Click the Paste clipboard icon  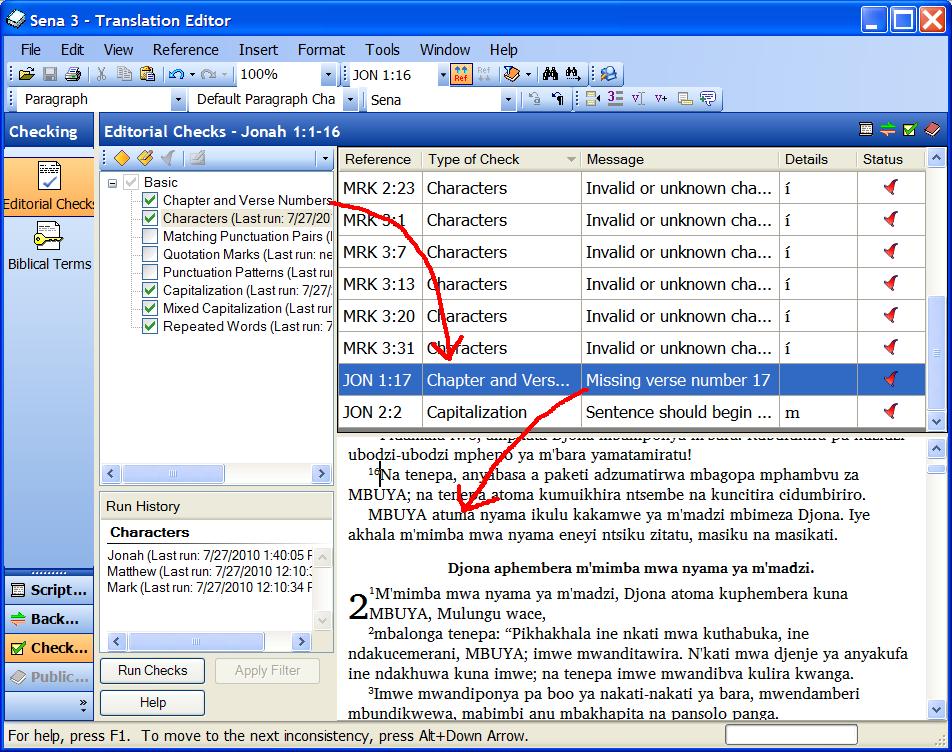148,74
